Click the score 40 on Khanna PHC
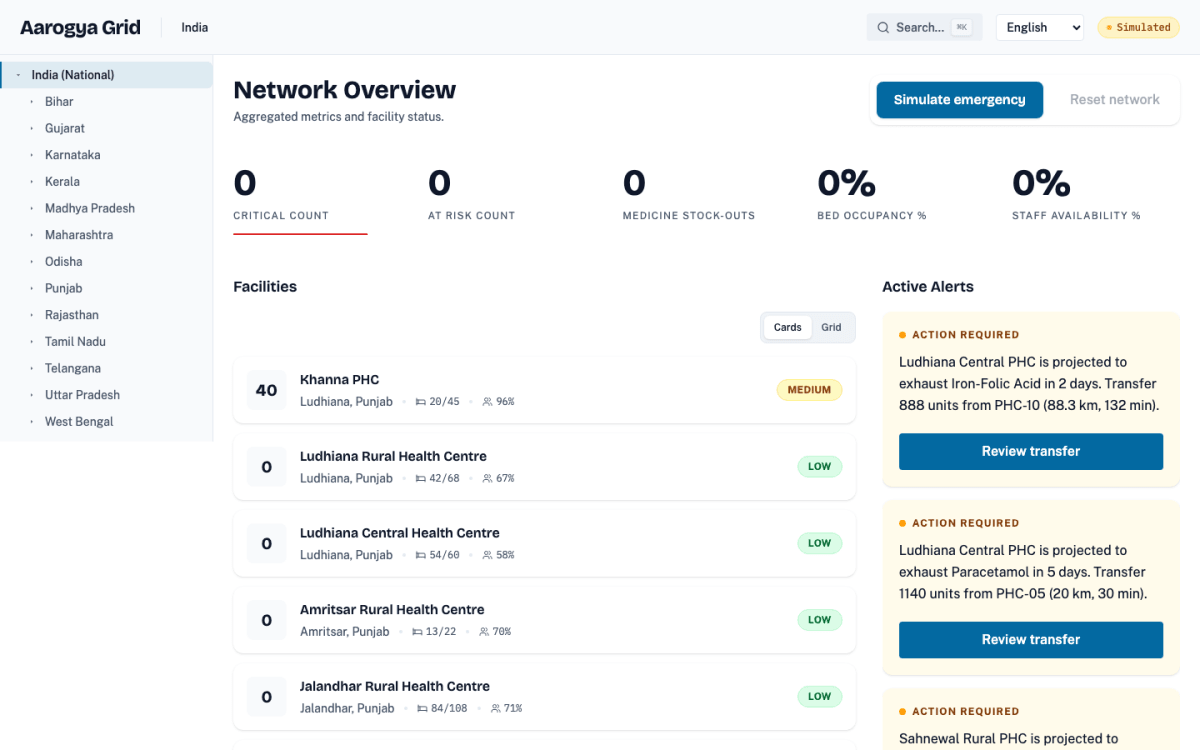1200x750 pixels. [x=266, y=390]
